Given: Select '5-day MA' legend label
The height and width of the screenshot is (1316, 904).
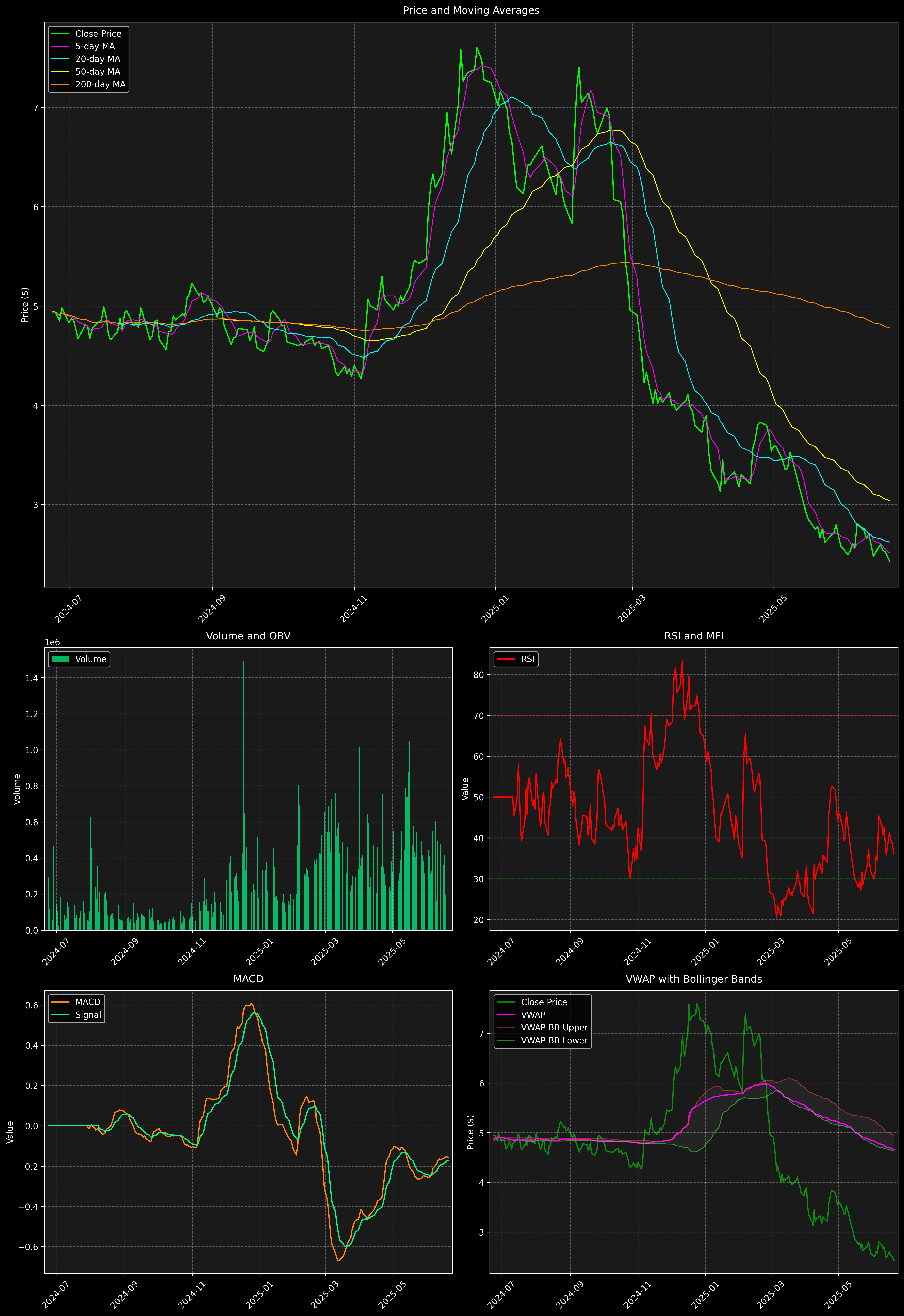Looking at the screenshot, I should 95,47.
